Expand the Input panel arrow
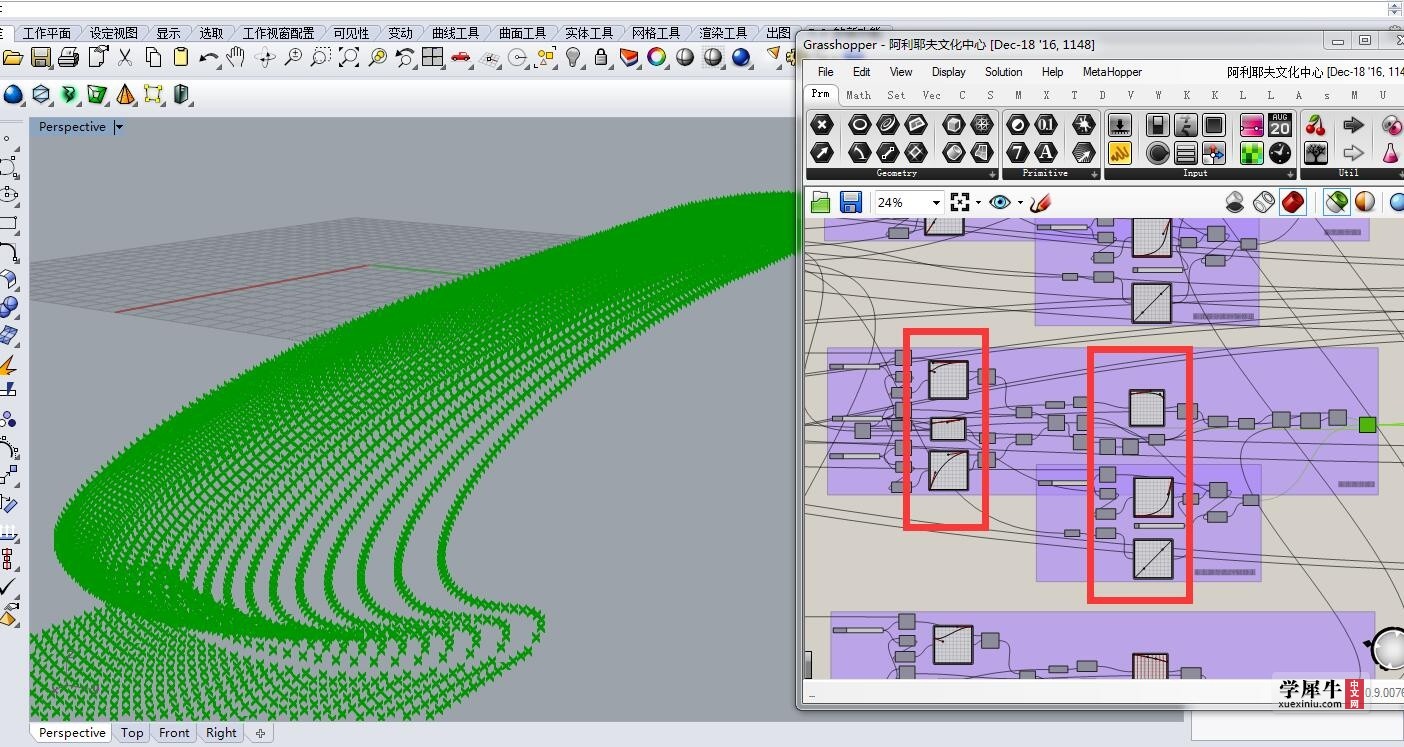1404x747 pixels. point(1290,174)
